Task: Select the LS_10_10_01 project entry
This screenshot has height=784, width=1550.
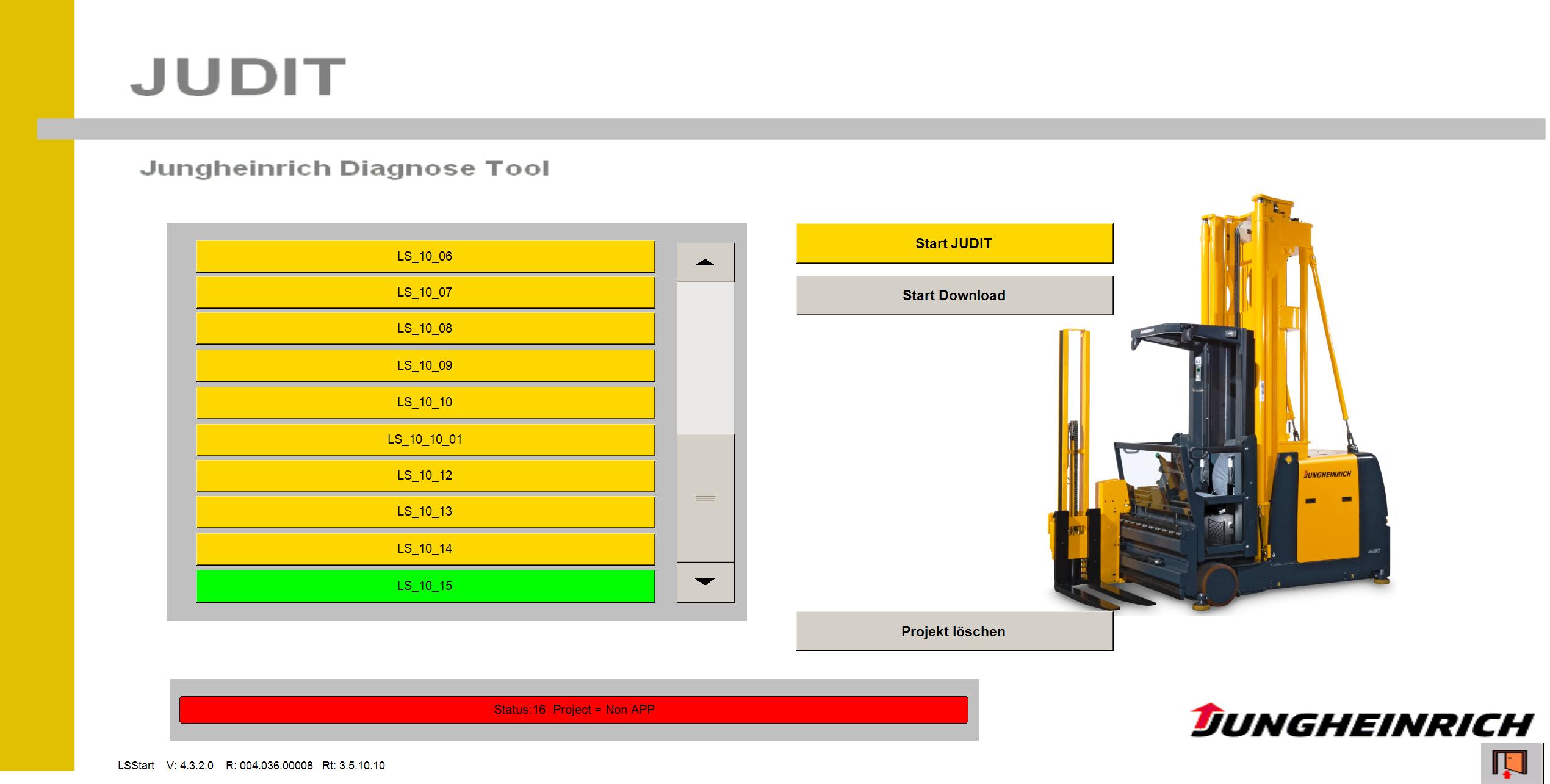Action: [425, 439]
